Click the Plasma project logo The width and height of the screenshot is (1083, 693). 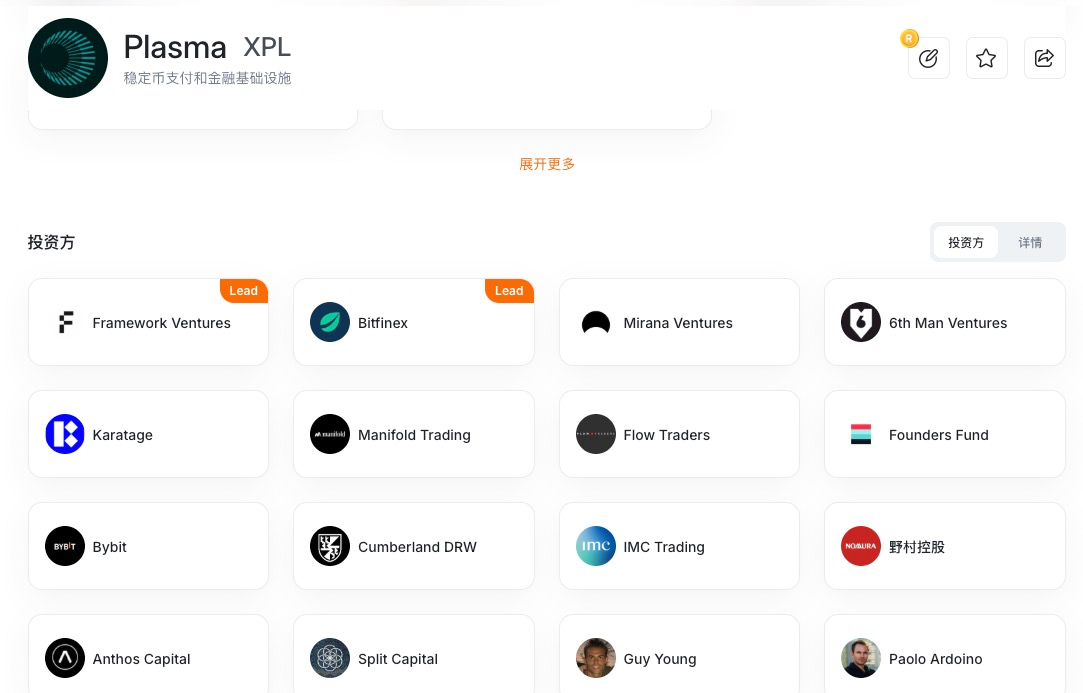coord(68,58)
